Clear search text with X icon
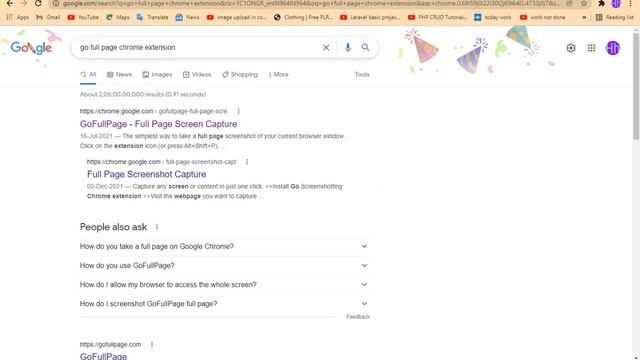Screen dimensions: 640x360 (326, 47)
